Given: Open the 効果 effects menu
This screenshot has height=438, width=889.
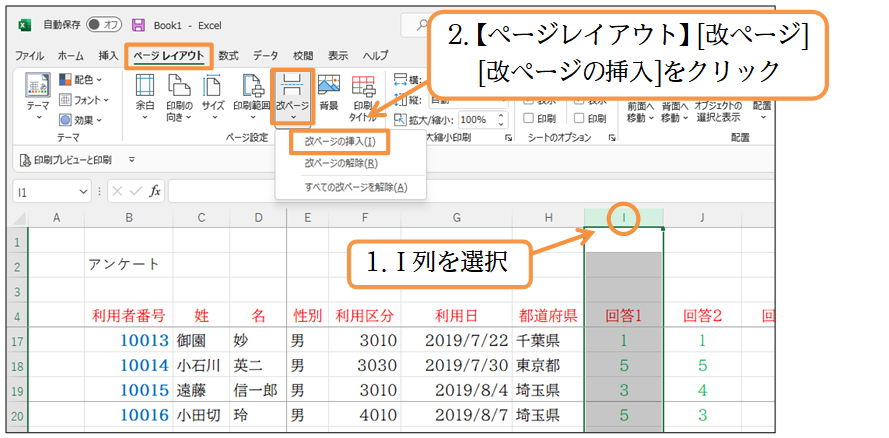Looking at the screenshot, I should pos(81,120).
